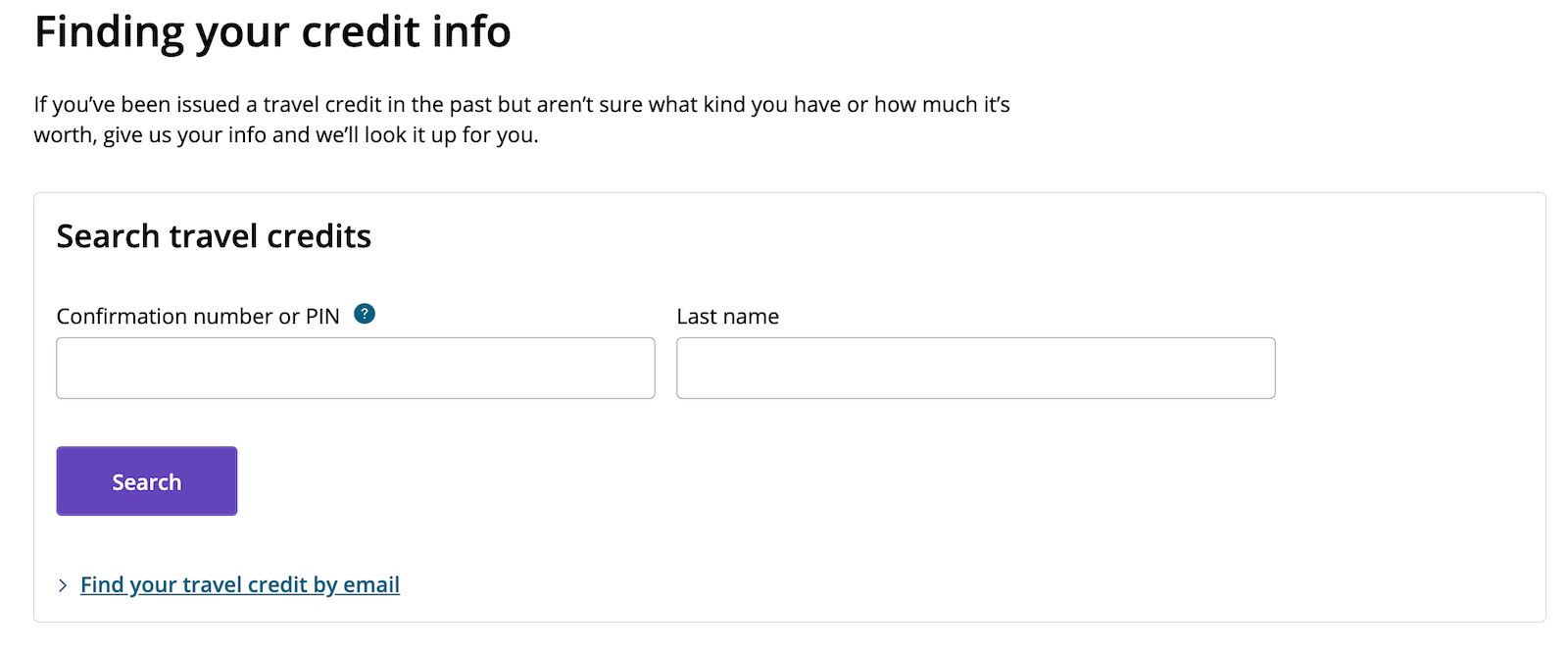Place cursor in the last name input
The width and height of the screenshot is (1568, 656).
tap(975, 368)
